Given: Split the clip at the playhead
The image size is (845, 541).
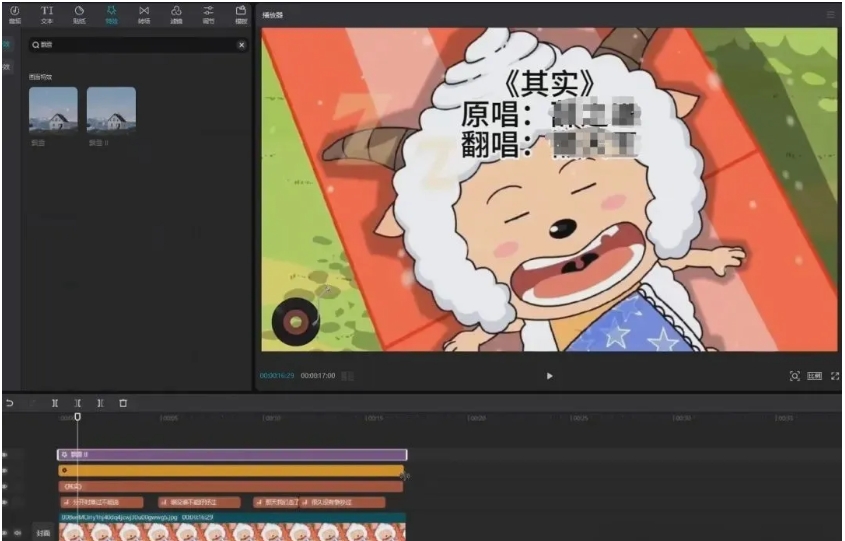Looking at the screenshot, I should pyautogui.click(x=55, y=403).
